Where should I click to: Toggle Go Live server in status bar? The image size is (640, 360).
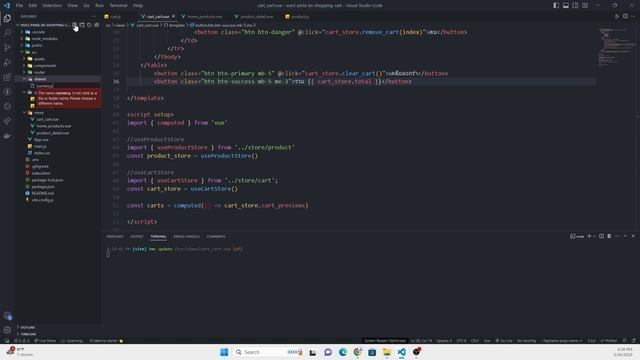point(504,340)
